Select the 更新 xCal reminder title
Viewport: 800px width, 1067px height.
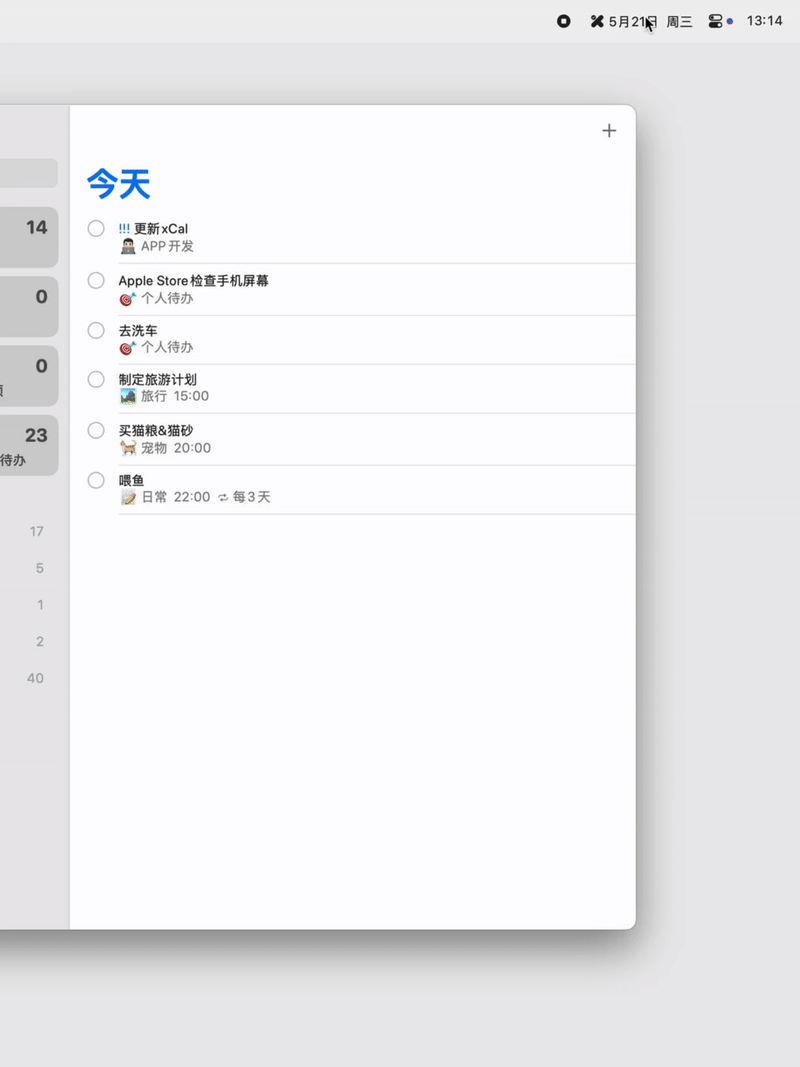click(x=161, y=229)
